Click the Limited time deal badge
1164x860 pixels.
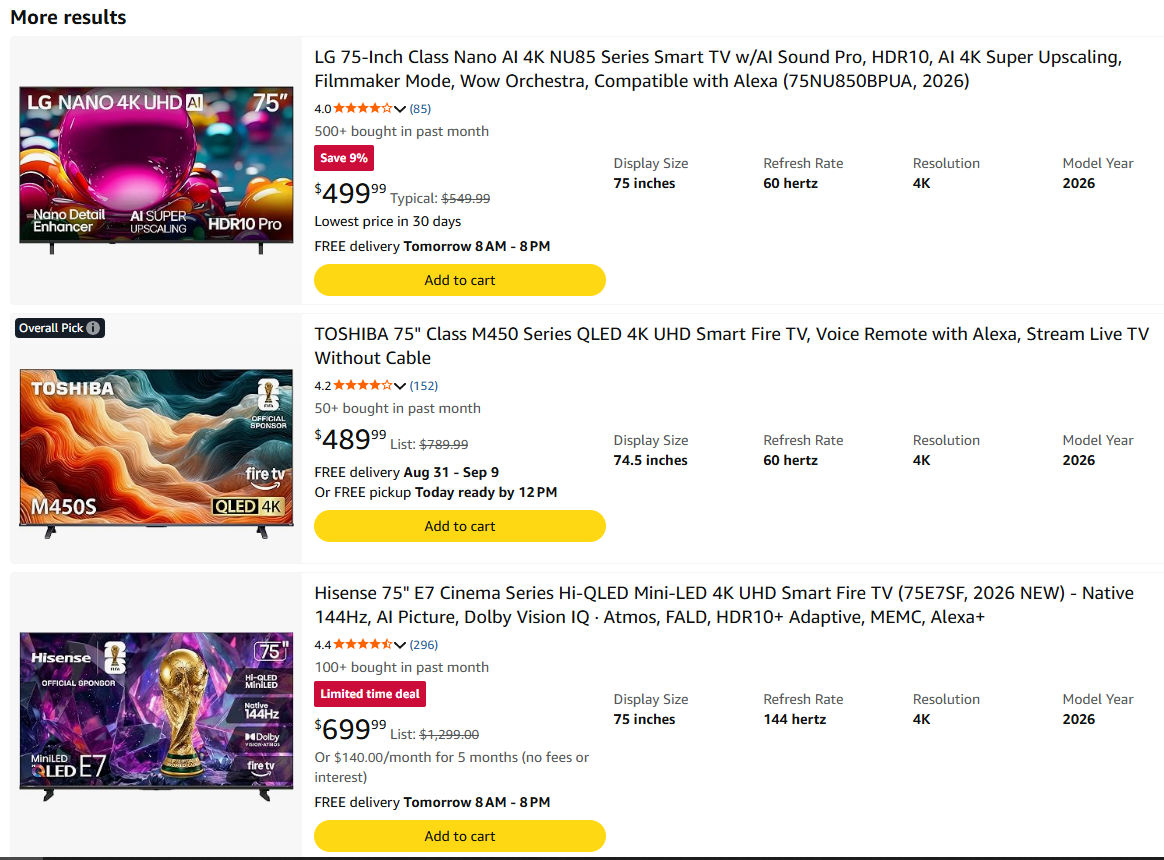370,694
